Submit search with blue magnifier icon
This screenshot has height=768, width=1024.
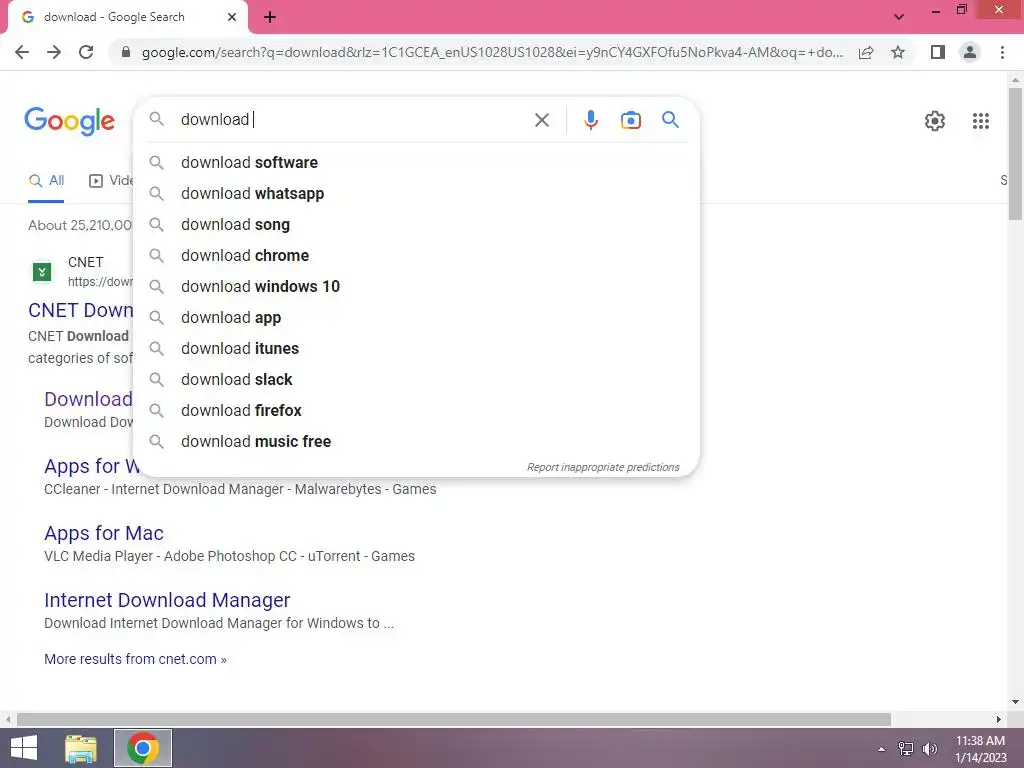(x=670, y=120)
